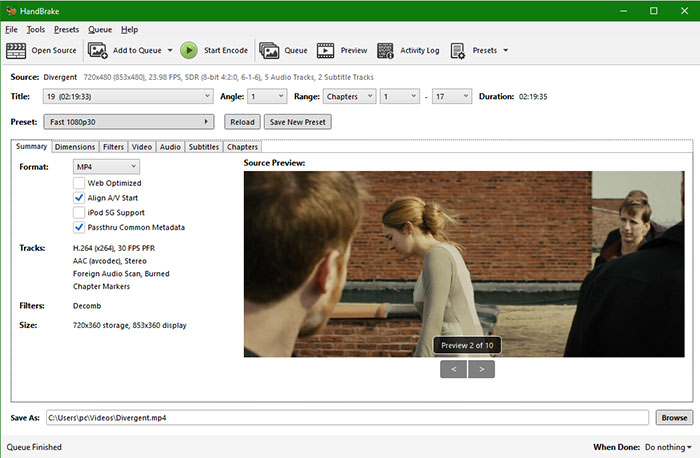Click the Presets document-gear icon
Image resolution: width=700 pixels, height=458 pixels.
[458, 50]
